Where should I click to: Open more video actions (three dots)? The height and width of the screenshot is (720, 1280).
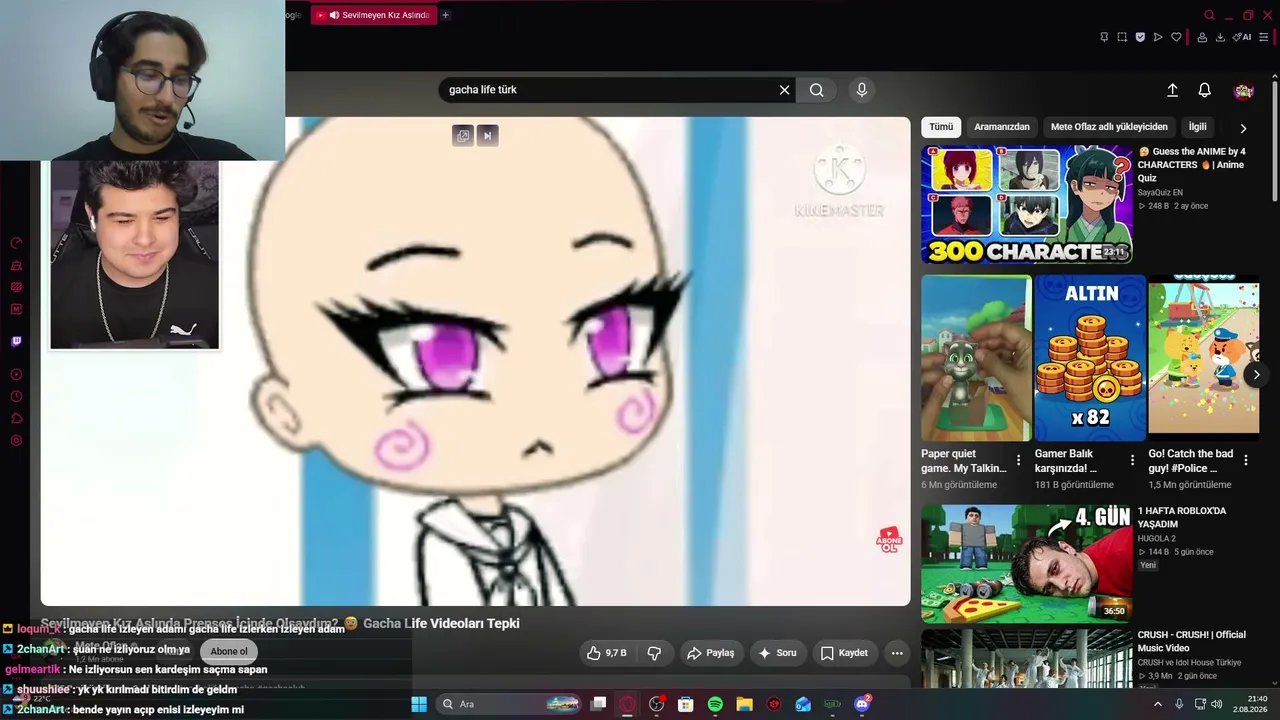pyautogui.click(x=897, y=653)
